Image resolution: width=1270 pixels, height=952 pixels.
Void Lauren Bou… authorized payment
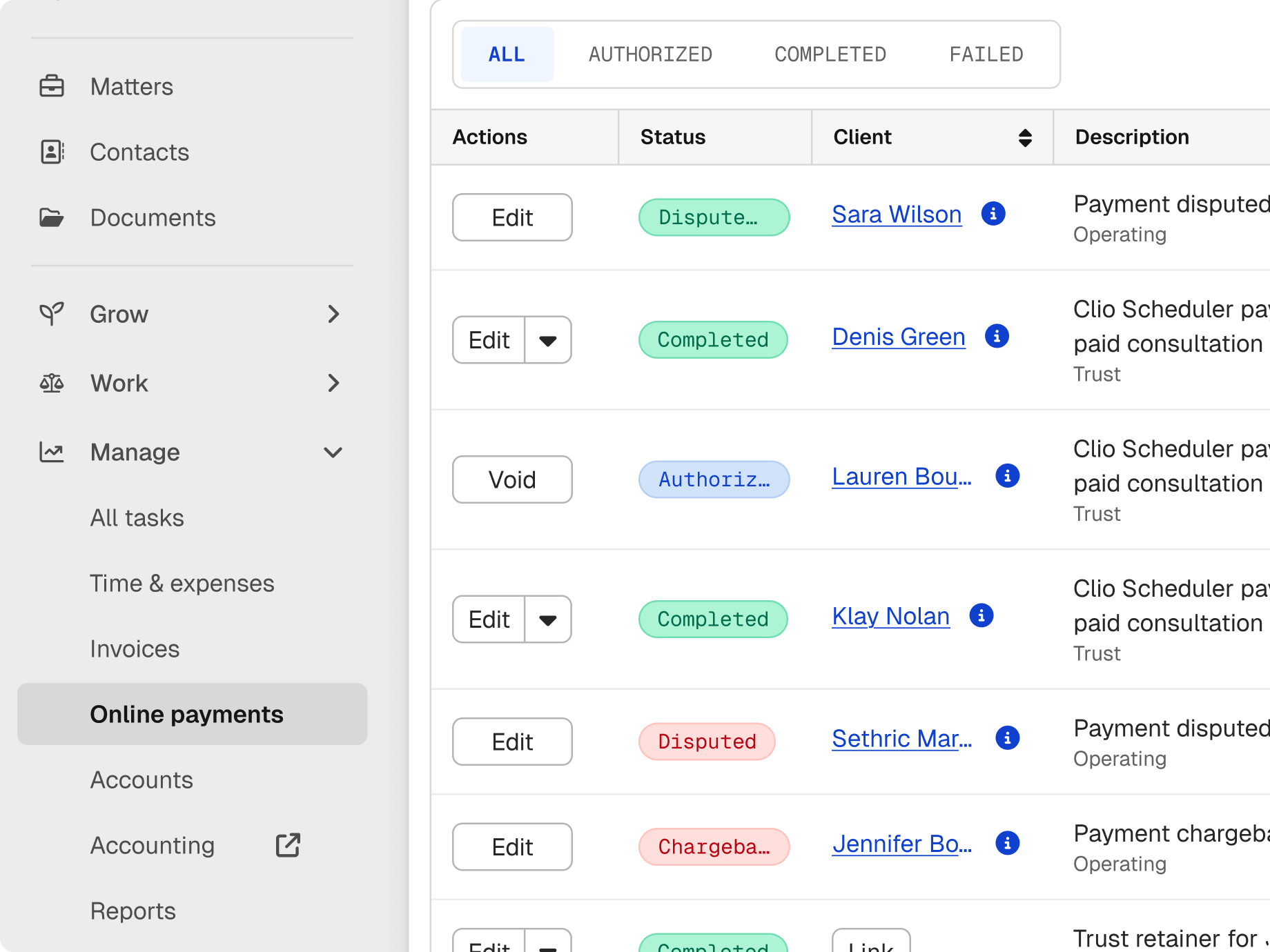512,479
